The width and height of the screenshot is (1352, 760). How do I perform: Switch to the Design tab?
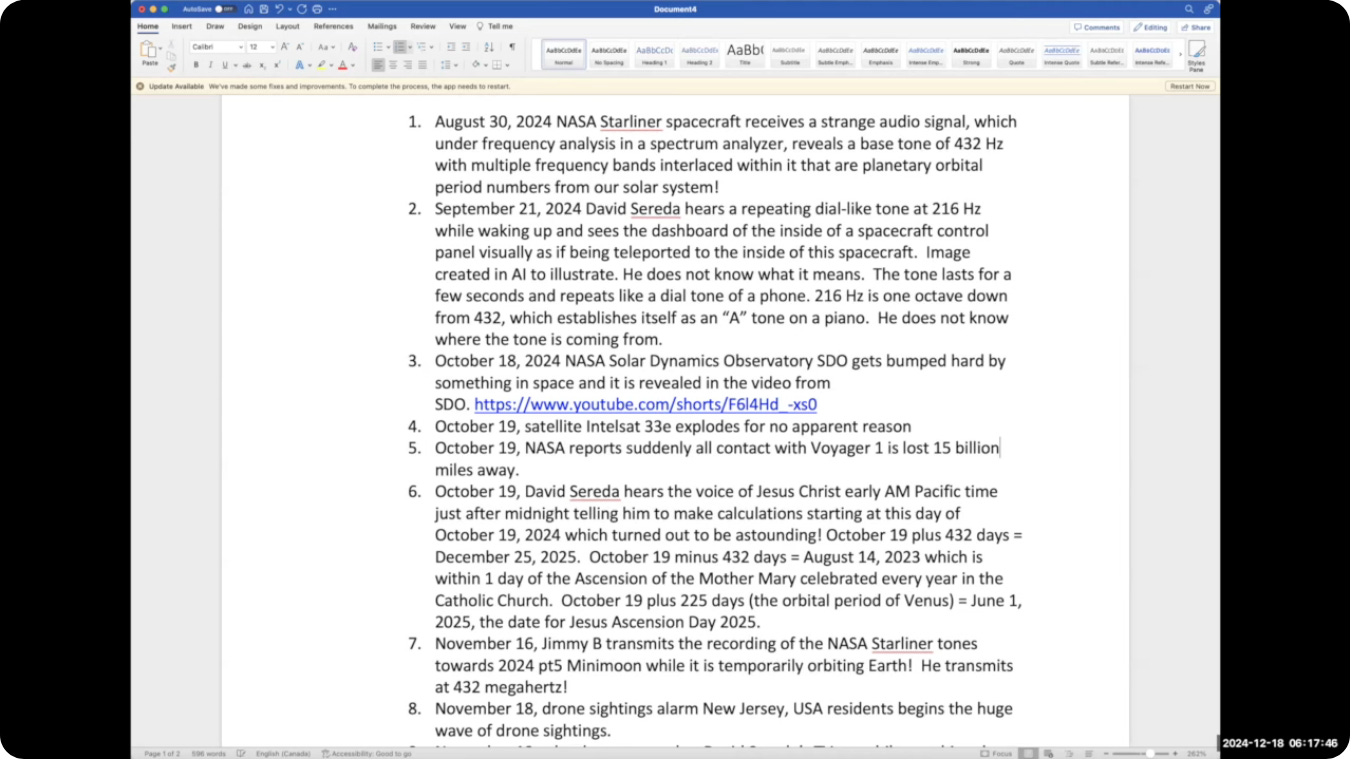pyautogui.click(x=250, y=26)
